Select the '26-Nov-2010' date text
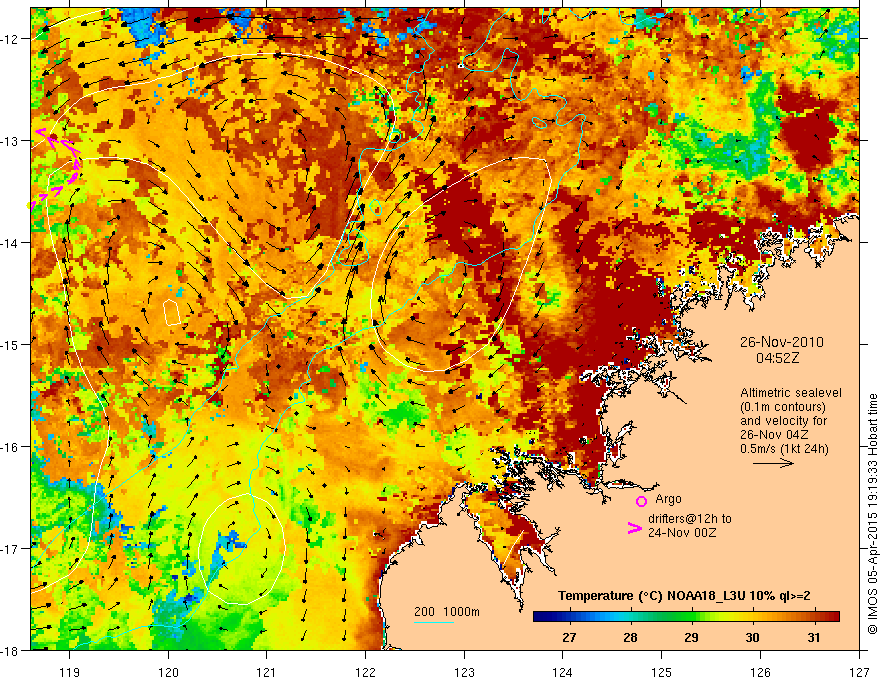Screen dimensions: 880x680 click(782, 342)
